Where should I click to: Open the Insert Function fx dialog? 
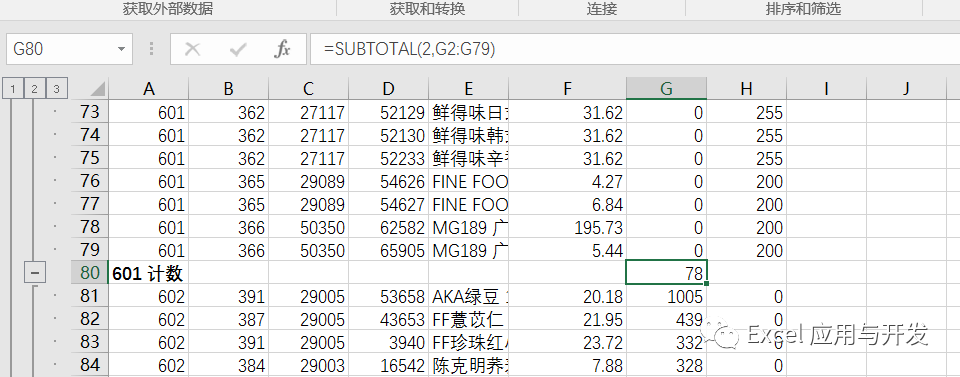pyautogui.click(x=282, y=49)
